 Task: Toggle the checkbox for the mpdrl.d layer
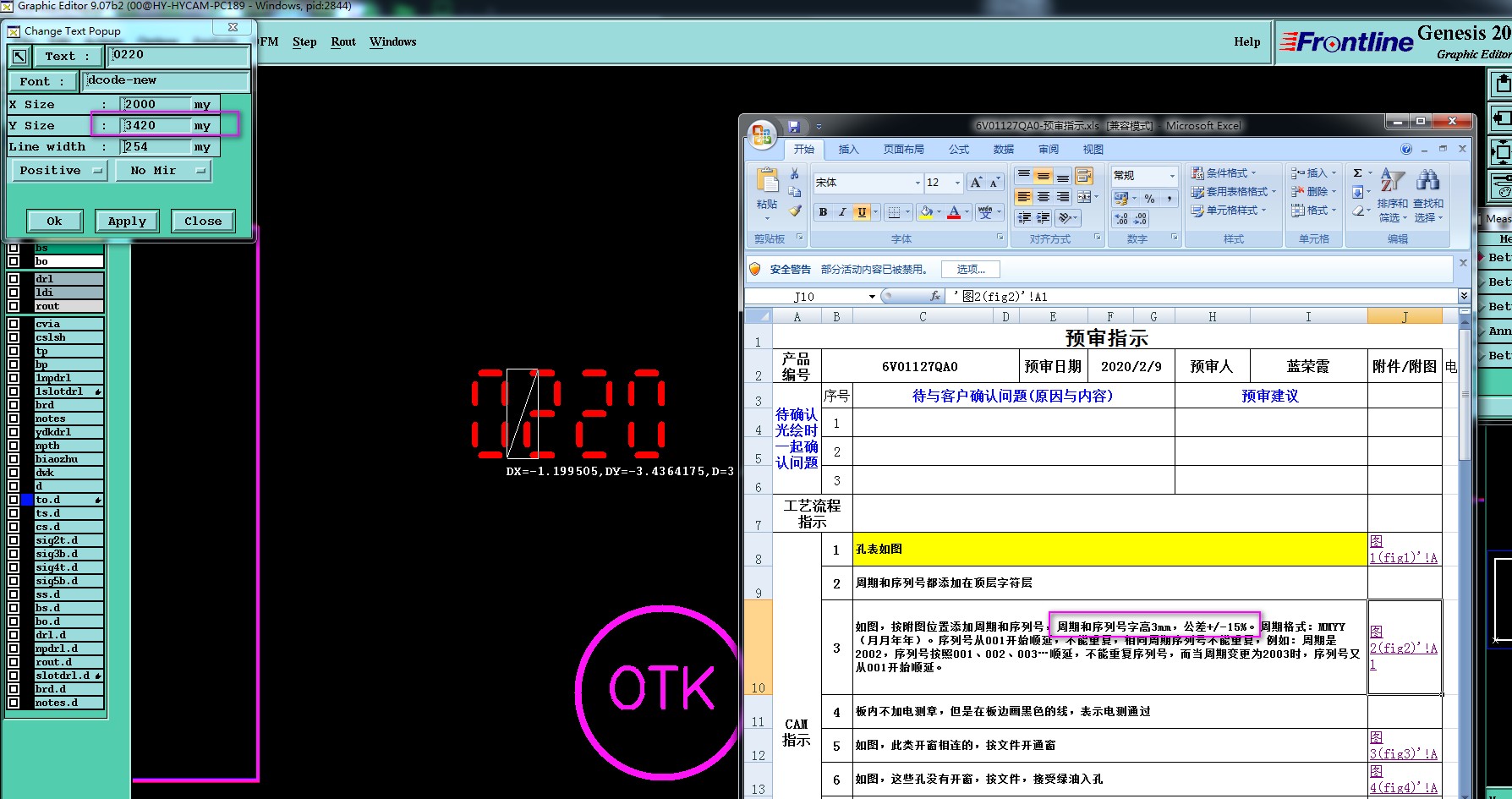(x=14, y=649)
